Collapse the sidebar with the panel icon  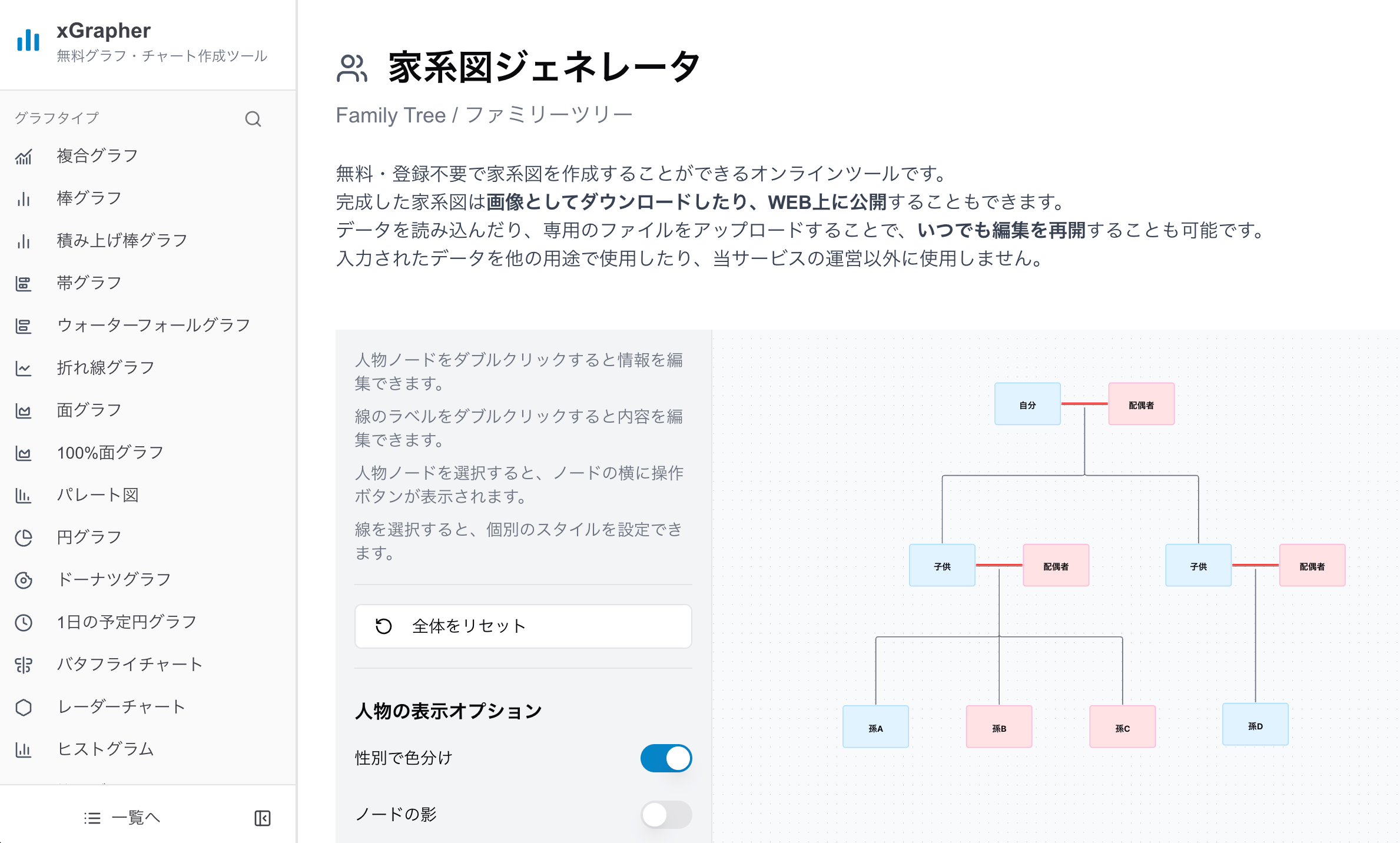coord(263,818)
